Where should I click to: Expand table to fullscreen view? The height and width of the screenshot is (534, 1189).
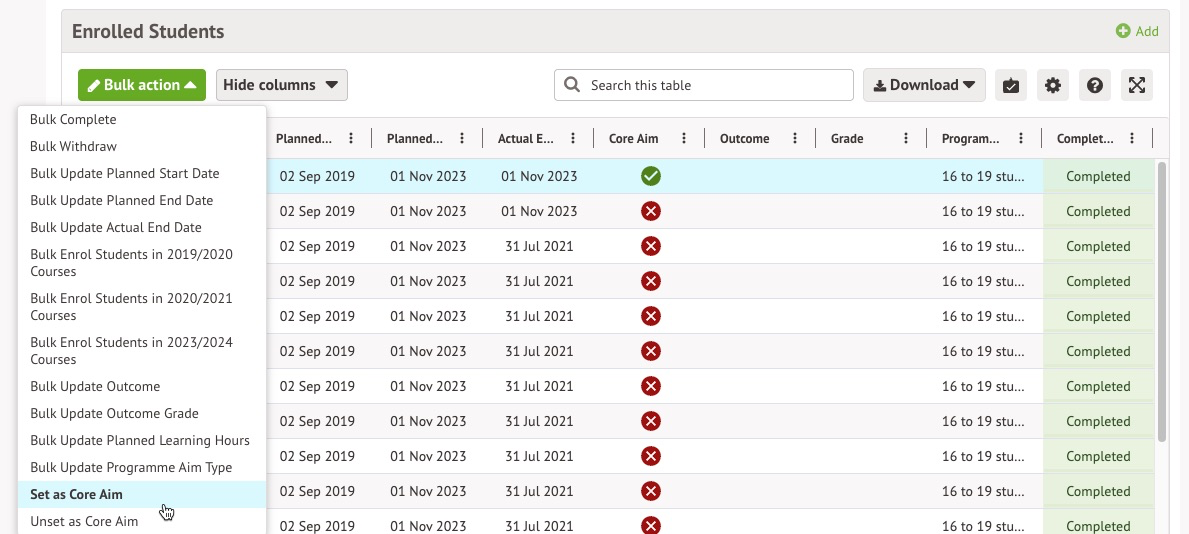point(1137,85)
